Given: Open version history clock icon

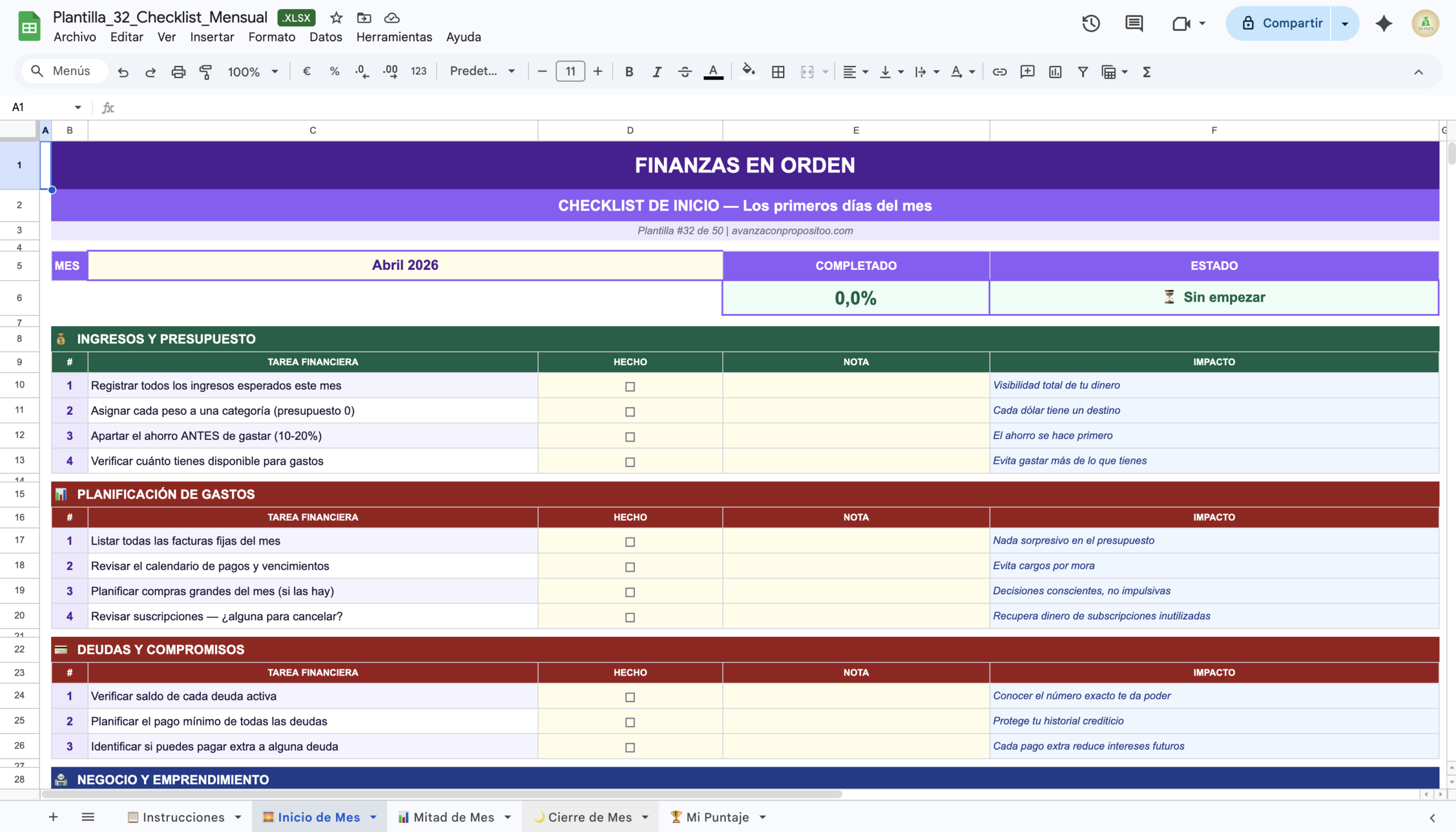Looking at the screenshot, I should 1090,23.
